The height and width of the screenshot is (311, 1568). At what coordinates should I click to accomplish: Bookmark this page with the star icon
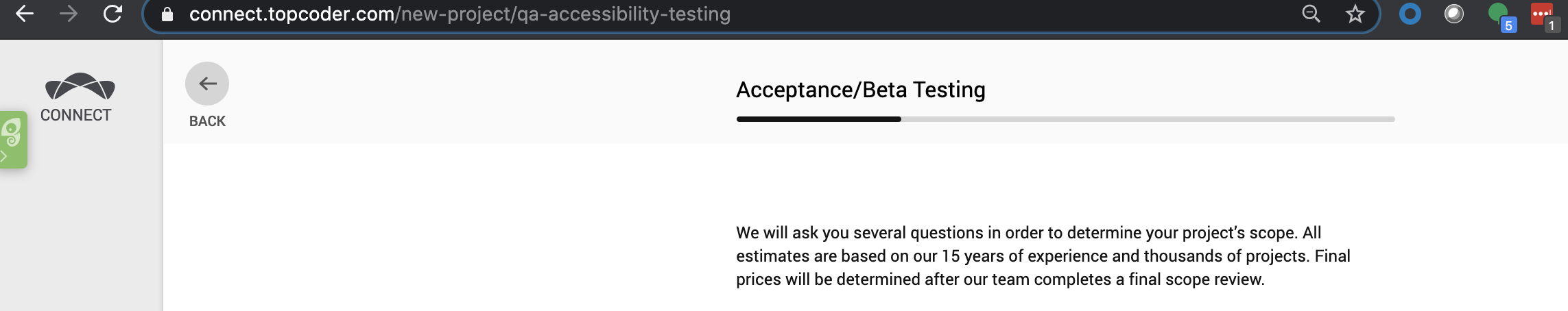click(1355, 14)
